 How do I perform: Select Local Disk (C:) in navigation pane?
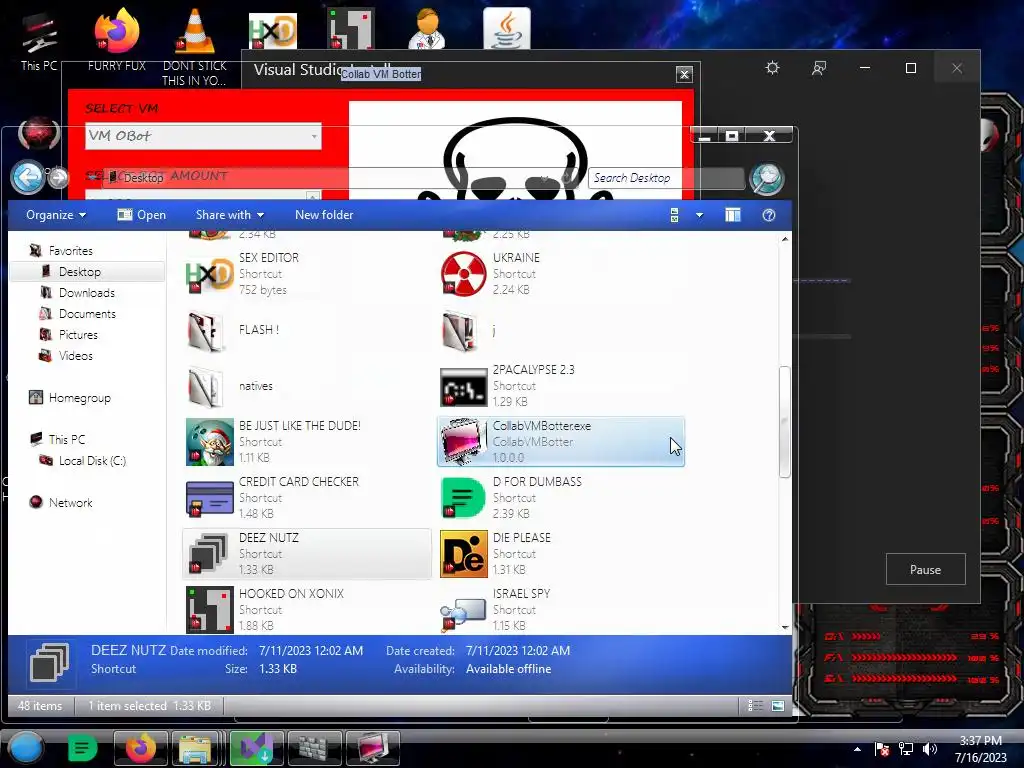coord(91,460)
